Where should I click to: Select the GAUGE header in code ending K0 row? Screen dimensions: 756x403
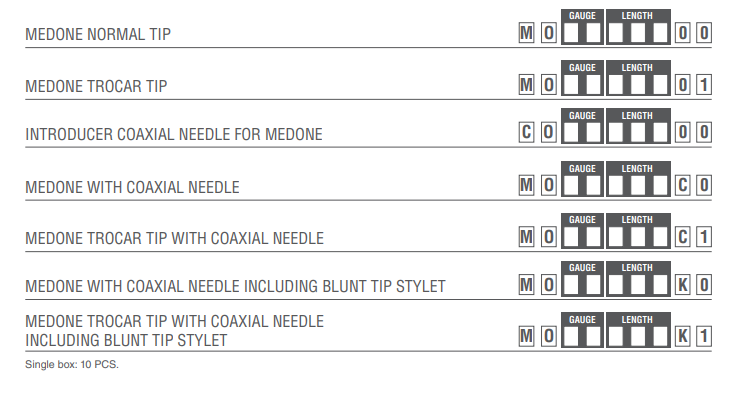tap(582, 268)
